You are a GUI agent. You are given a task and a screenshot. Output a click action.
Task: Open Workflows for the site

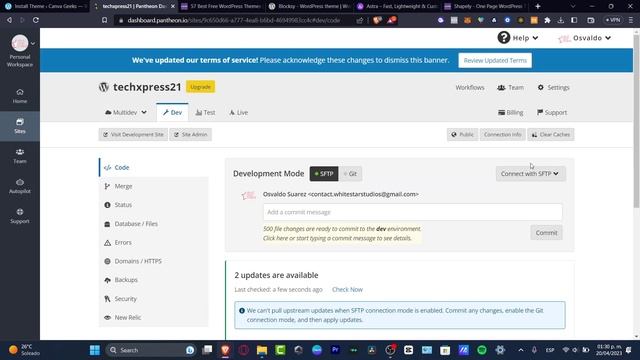click(470, 87)
